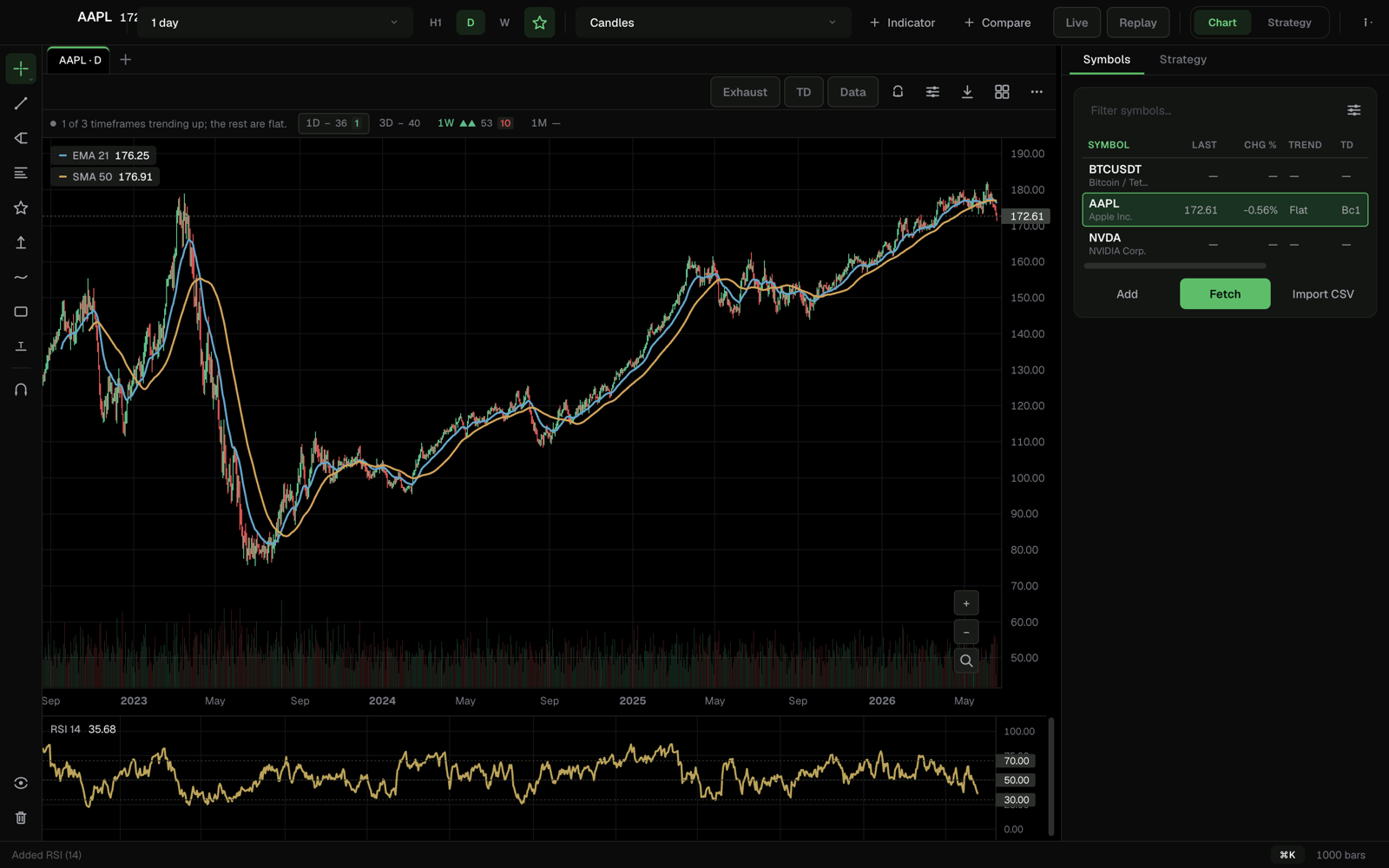Toggle drawing visibility with the eye icon
The image size is (1389, 868).
click(21, 783)
